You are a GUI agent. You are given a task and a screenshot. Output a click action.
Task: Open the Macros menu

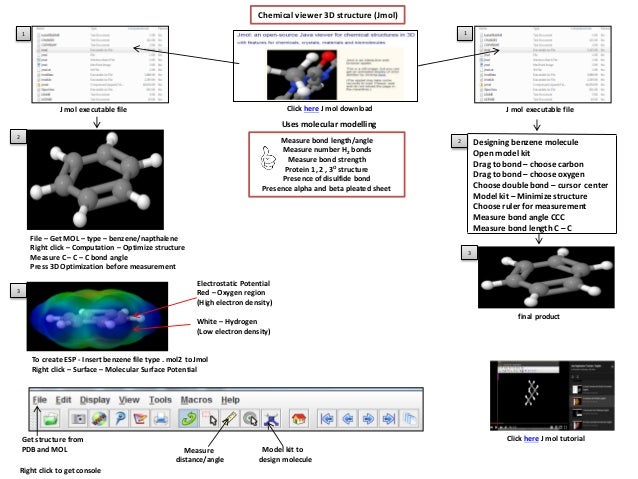pos(197,400)
